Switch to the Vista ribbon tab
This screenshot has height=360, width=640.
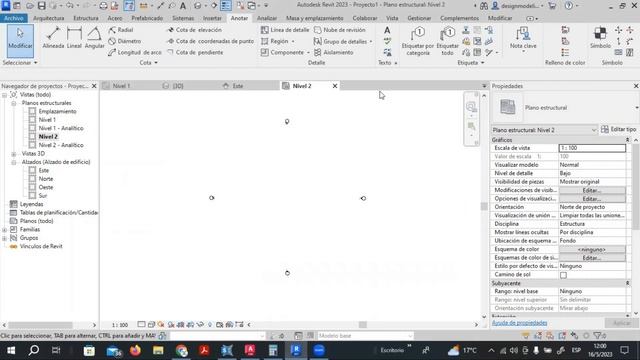pos(392,18)
